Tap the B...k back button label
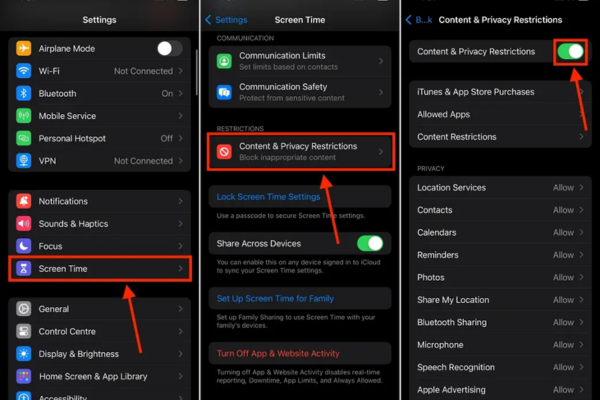600x400 pixels. 424,20
